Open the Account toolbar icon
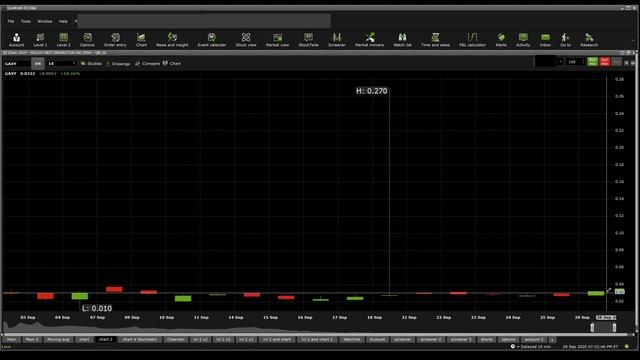The width and height of the screenshot is (640, 360). point(16,40)
